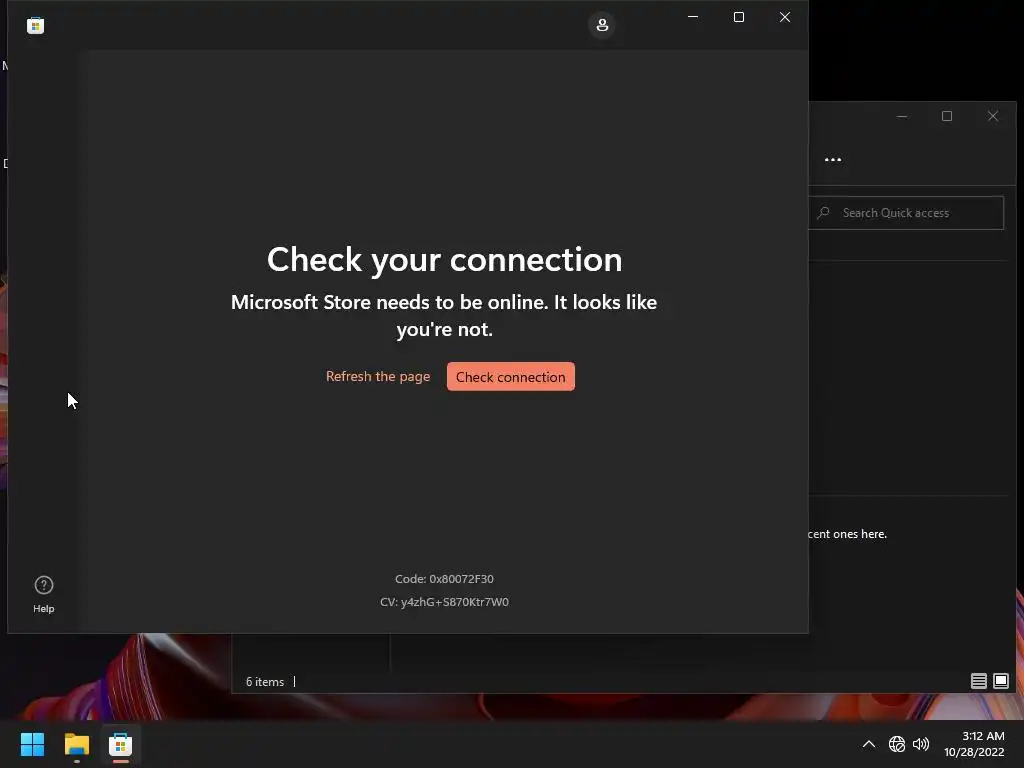Show hidden icons in system tray
1024x768 pixels.
[x=869, y=744]
